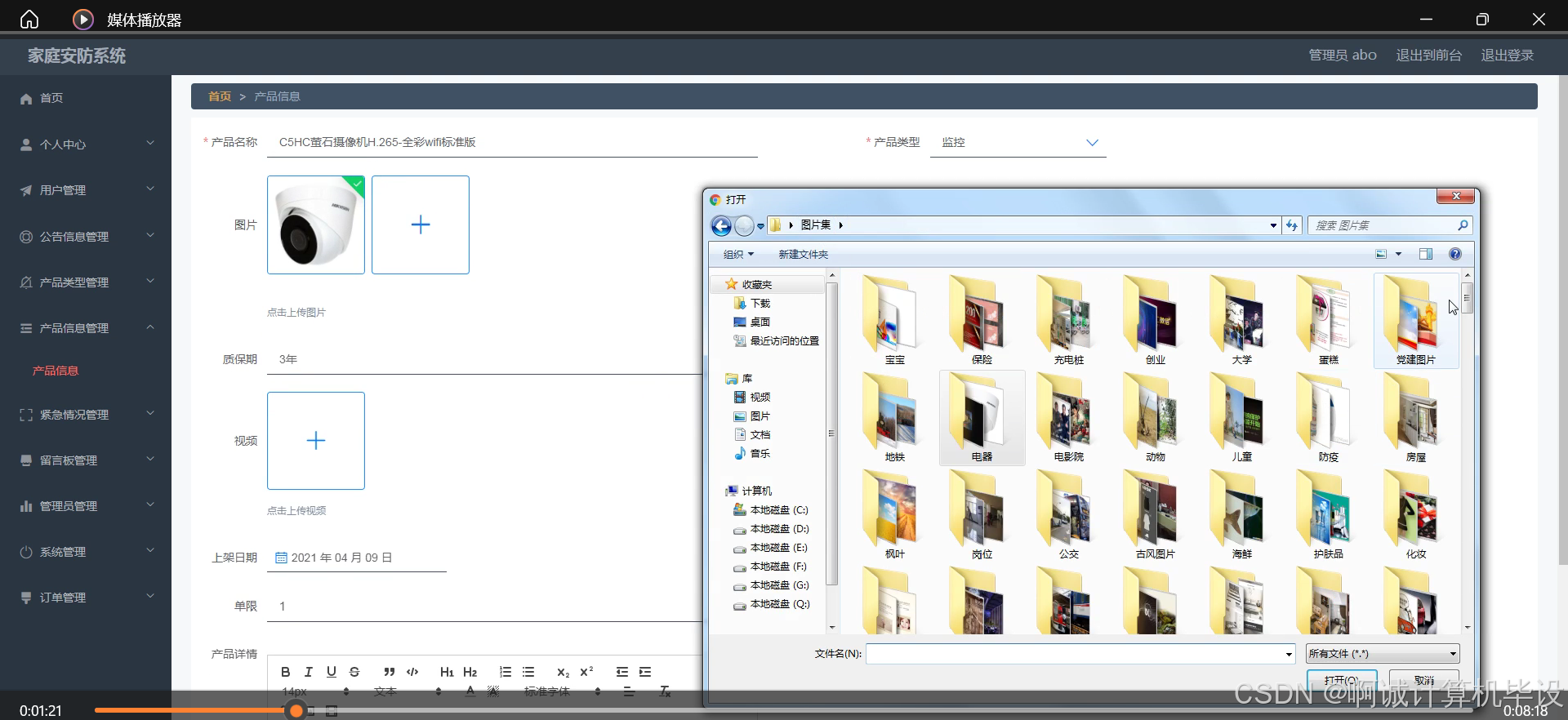Toggle underline formatting in the editor

tap(331, 672)
